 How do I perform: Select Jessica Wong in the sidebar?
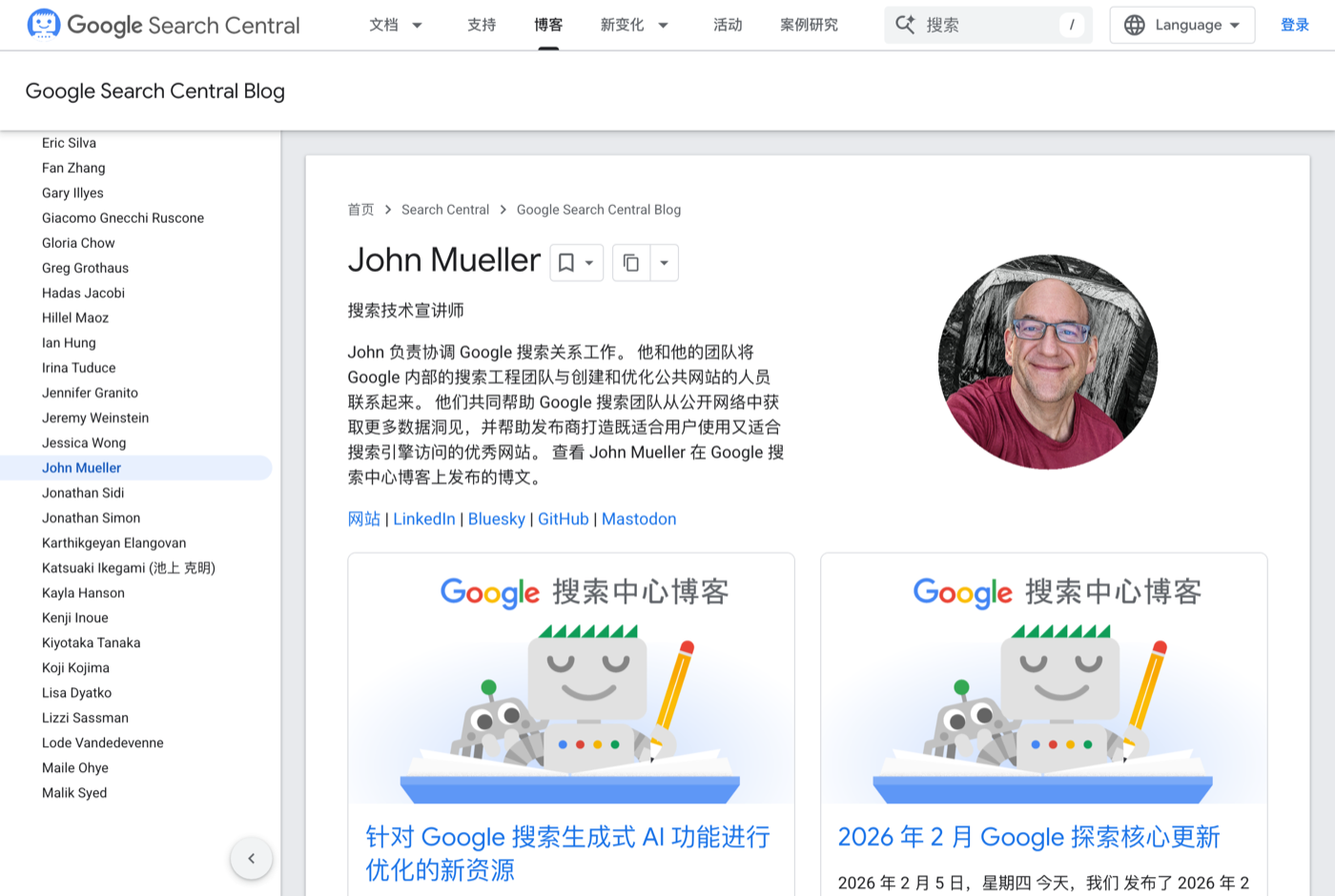pos(84,442)
